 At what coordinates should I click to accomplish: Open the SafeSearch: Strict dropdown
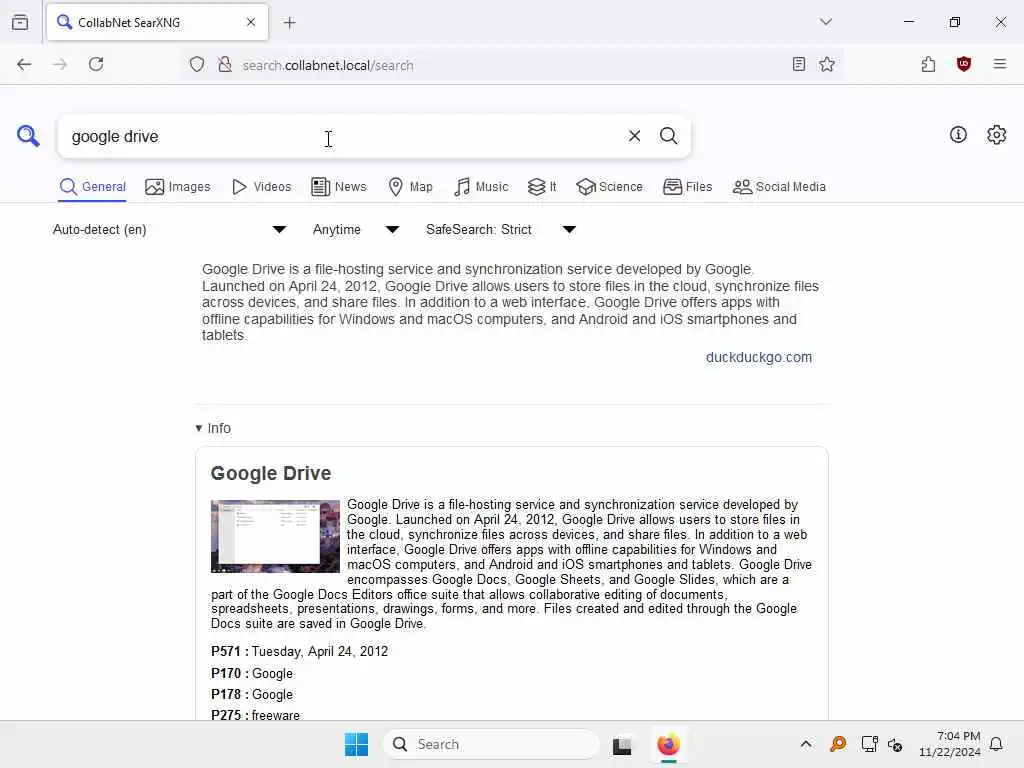pos(500,229)
